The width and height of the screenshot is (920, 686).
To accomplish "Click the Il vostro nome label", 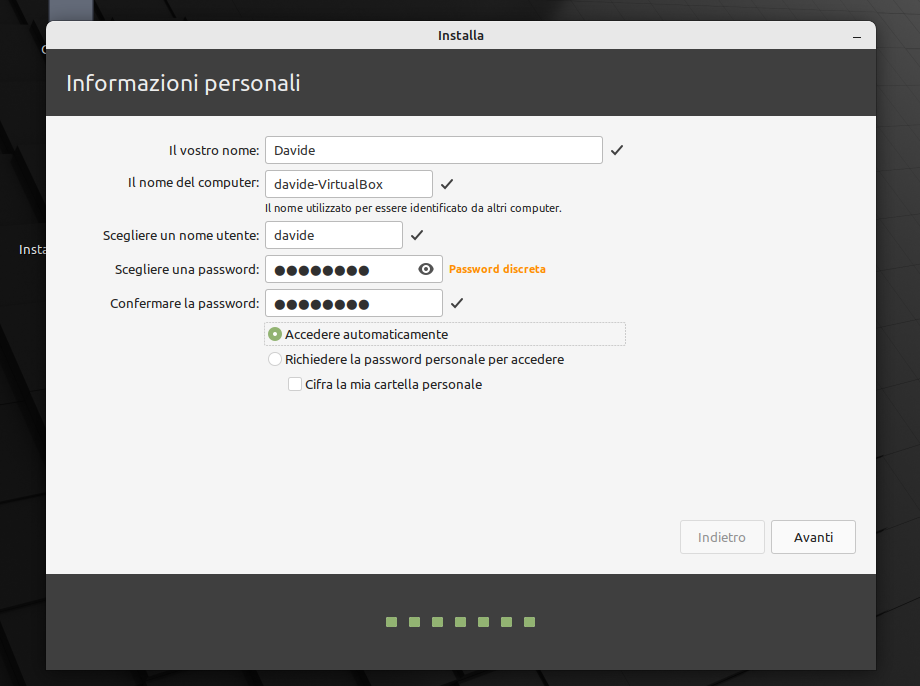I will click(214, 151).
